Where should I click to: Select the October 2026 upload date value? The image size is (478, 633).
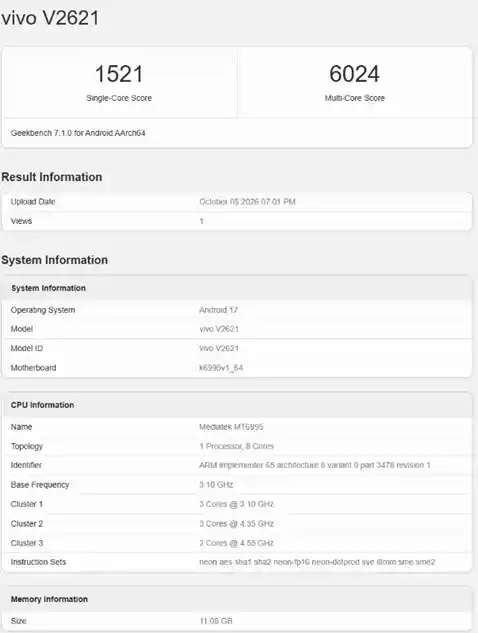(x=247, y=201)
